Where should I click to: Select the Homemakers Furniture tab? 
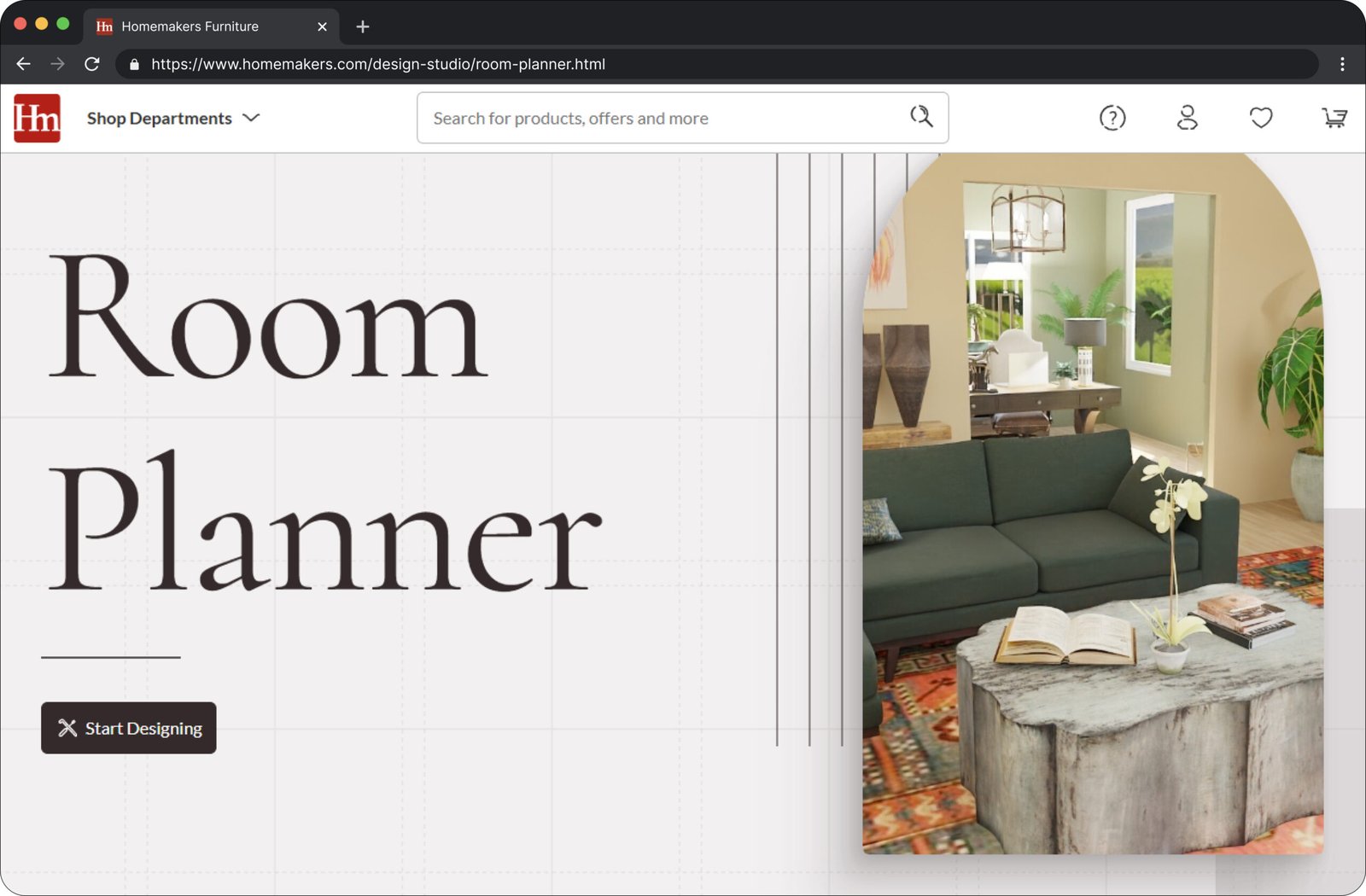point(190,26)
